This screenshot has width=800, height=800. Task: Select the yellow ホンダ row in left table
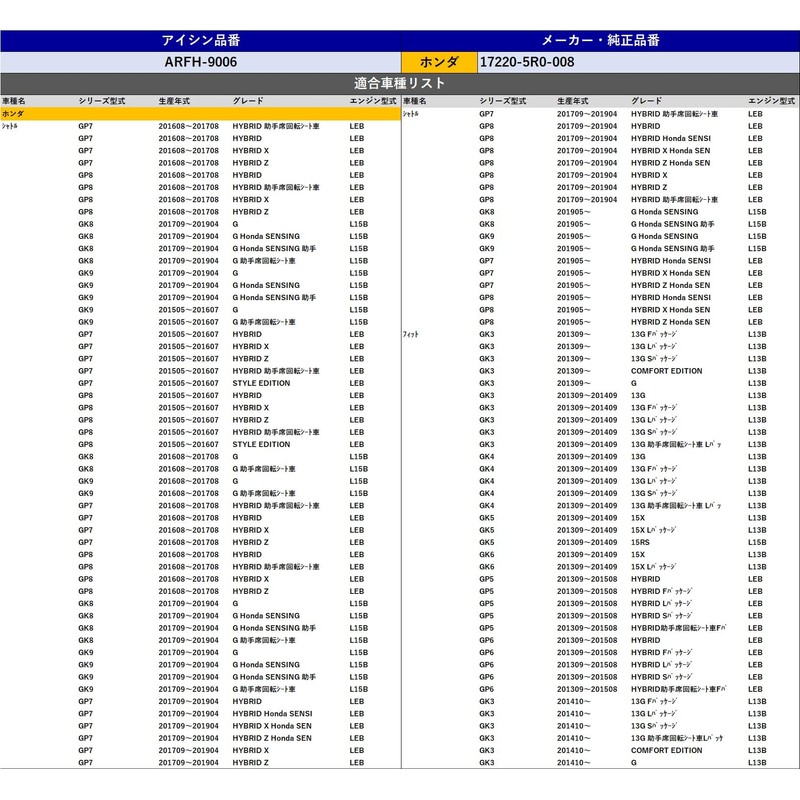point(200,114)
